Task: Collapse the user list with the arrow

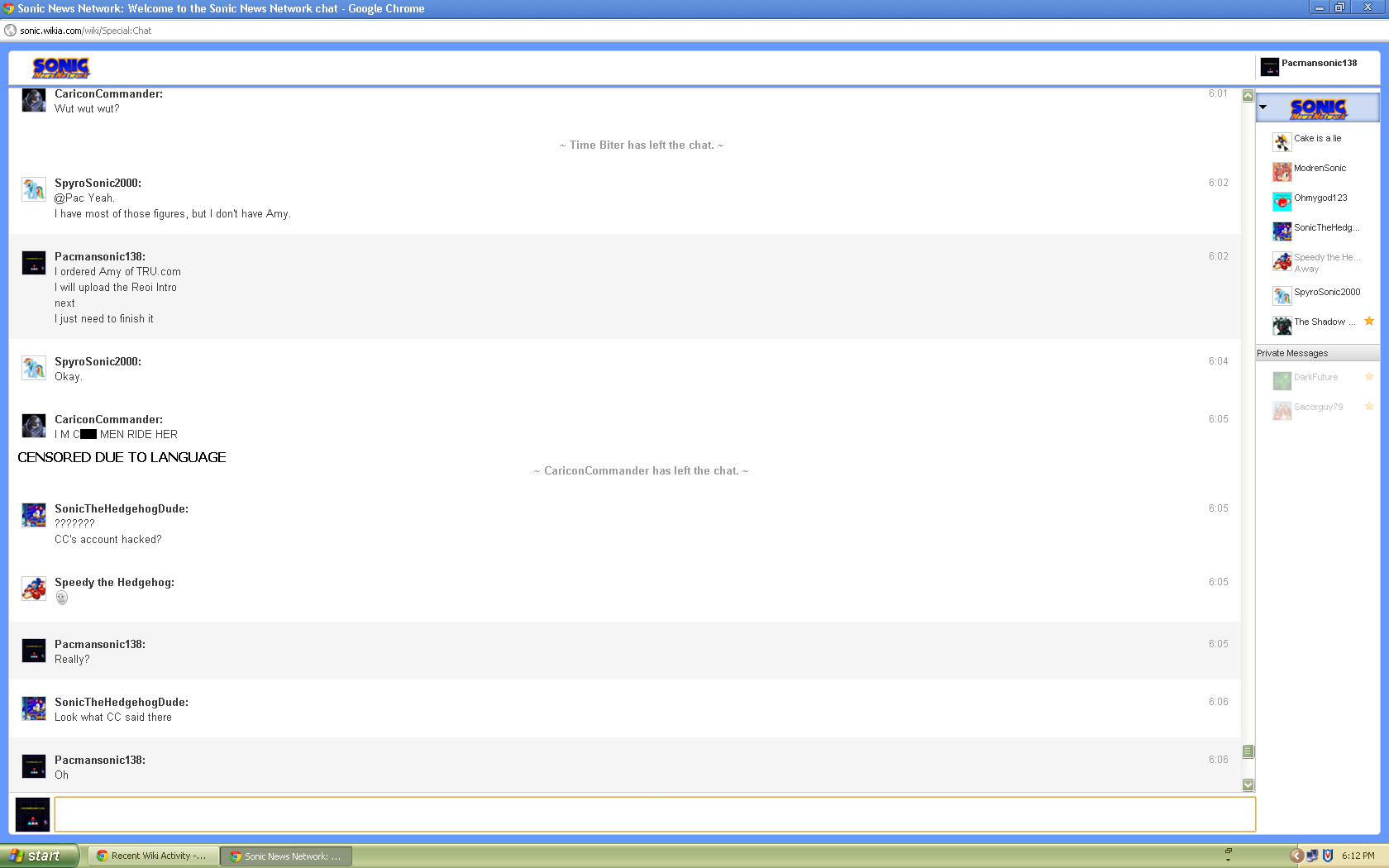Action: pos(1263,107)
